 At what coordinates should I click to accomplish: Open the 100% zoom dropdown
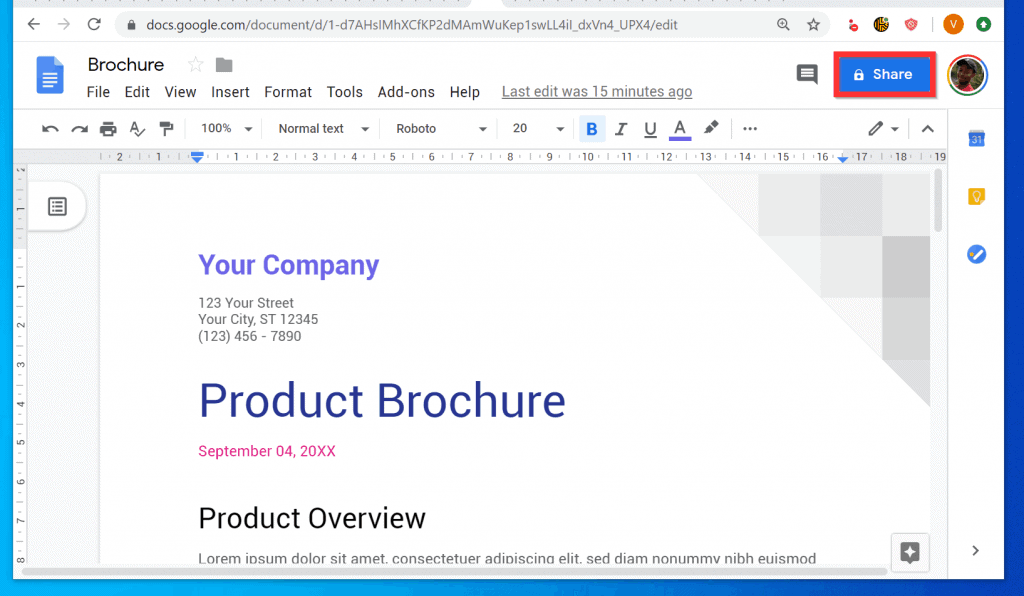226,129
